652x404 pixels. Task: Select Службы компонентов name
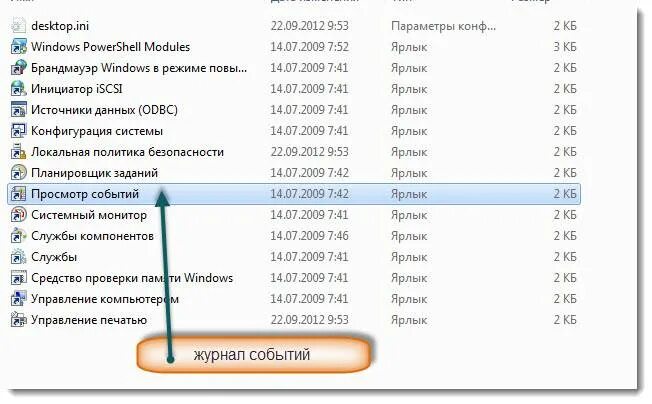pos(92,236)
